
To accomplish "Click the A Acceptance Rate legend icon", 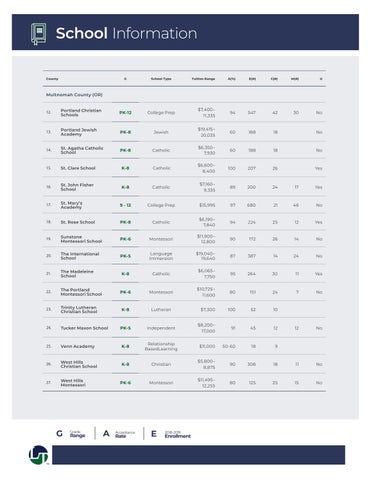I will pyautogui.click(x=106, y=434).
